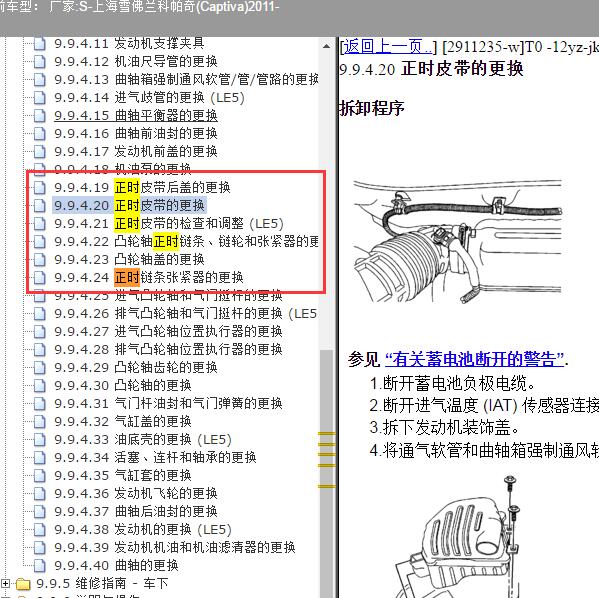The width and height of the screenshot is (599, 598).
Task: Open 9.9.4.37 曲轴后油封的更换
Action: pos(136,511)
